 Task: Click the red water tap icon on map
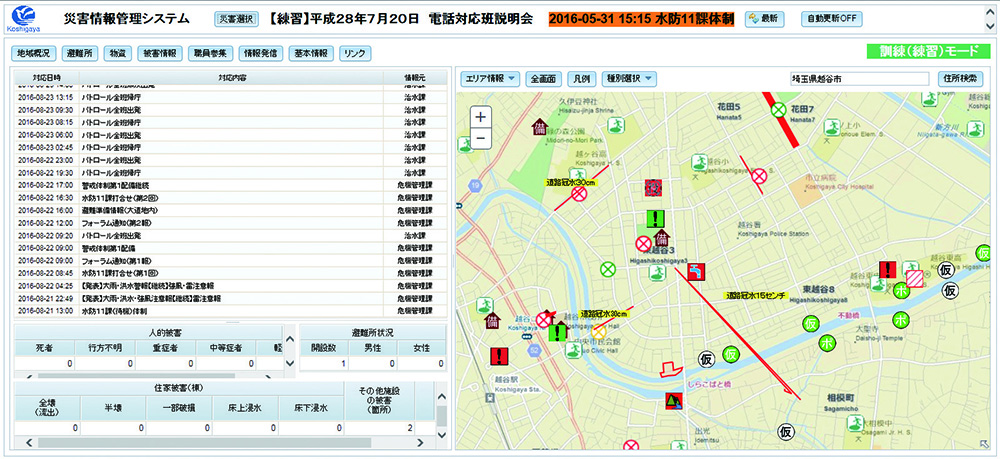pos(698,271)
